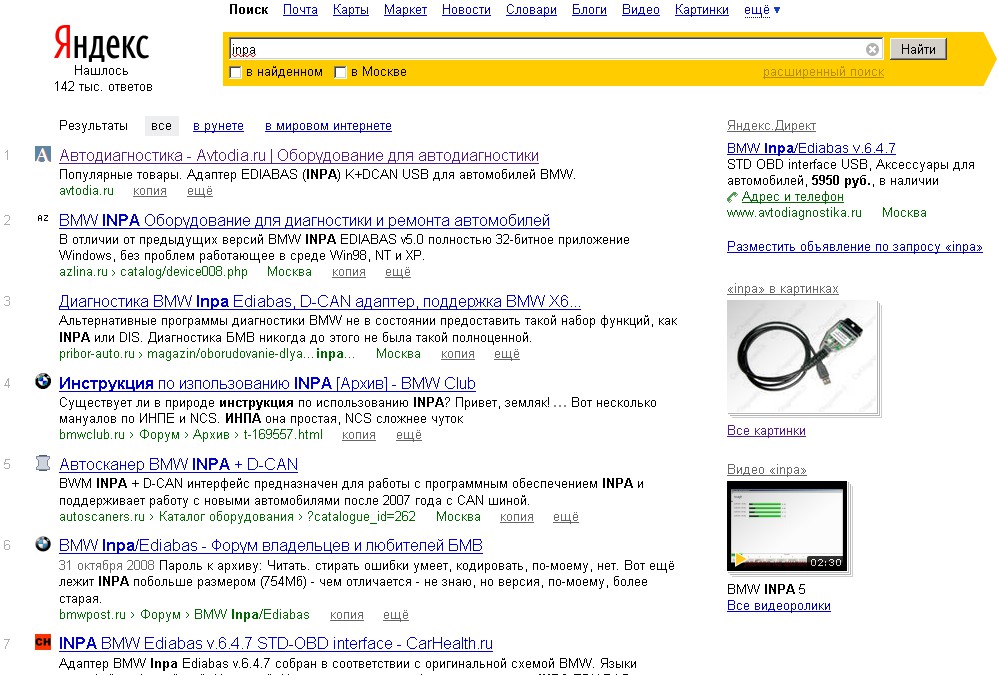Viewport: 999px width, 675px height.
Task: Open 'Видео «inpa»' heading link
Action: click(766, 469)
